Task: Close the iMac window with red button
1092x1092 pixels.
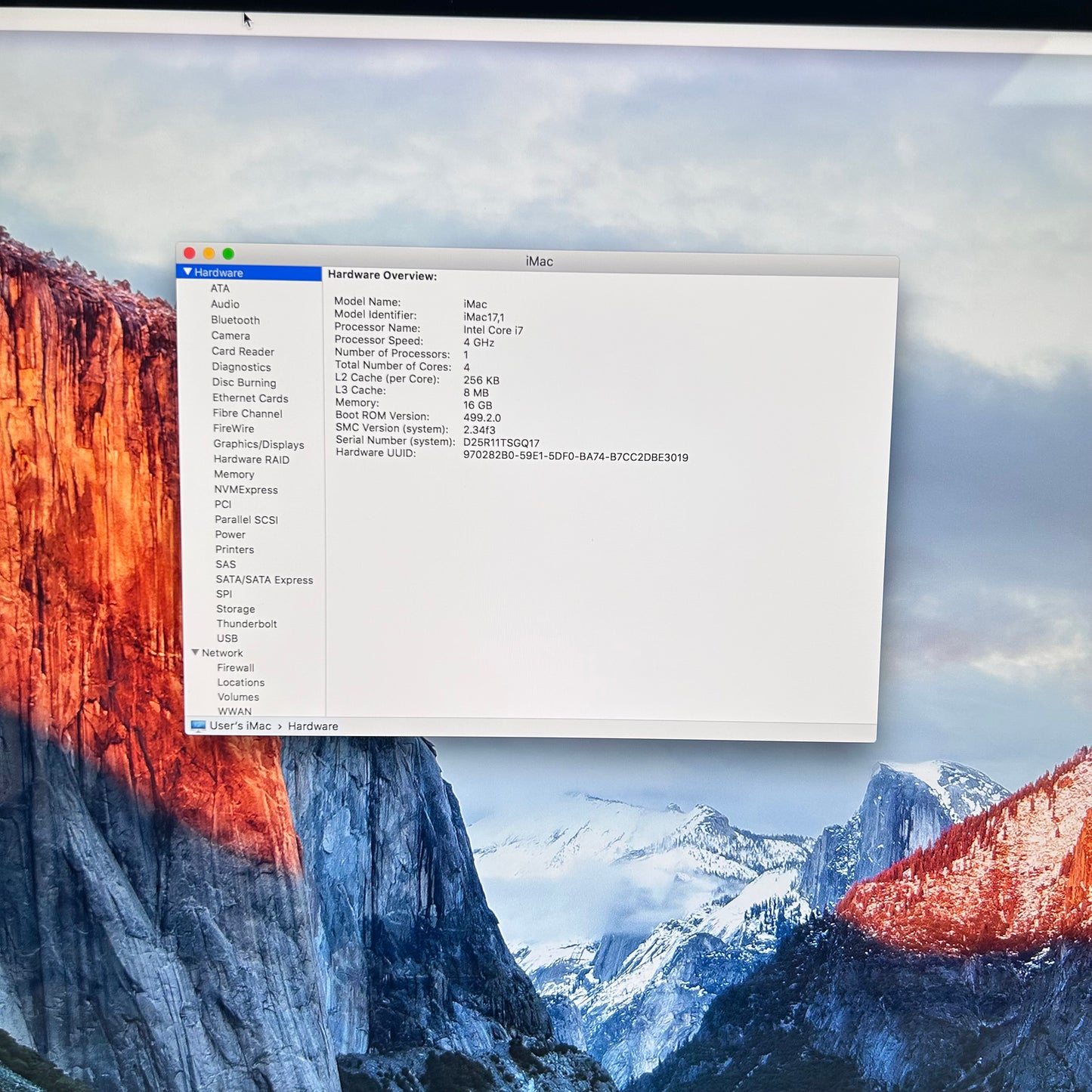Action: 190,253
